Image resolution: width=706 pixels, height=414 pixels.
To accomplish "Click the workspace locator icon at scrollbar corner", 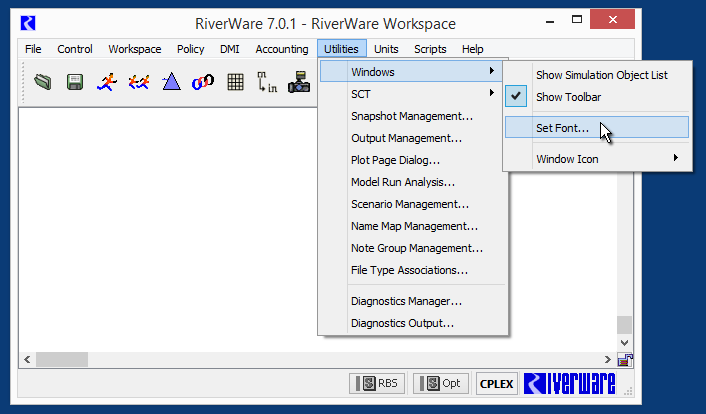I will [625, 359].
